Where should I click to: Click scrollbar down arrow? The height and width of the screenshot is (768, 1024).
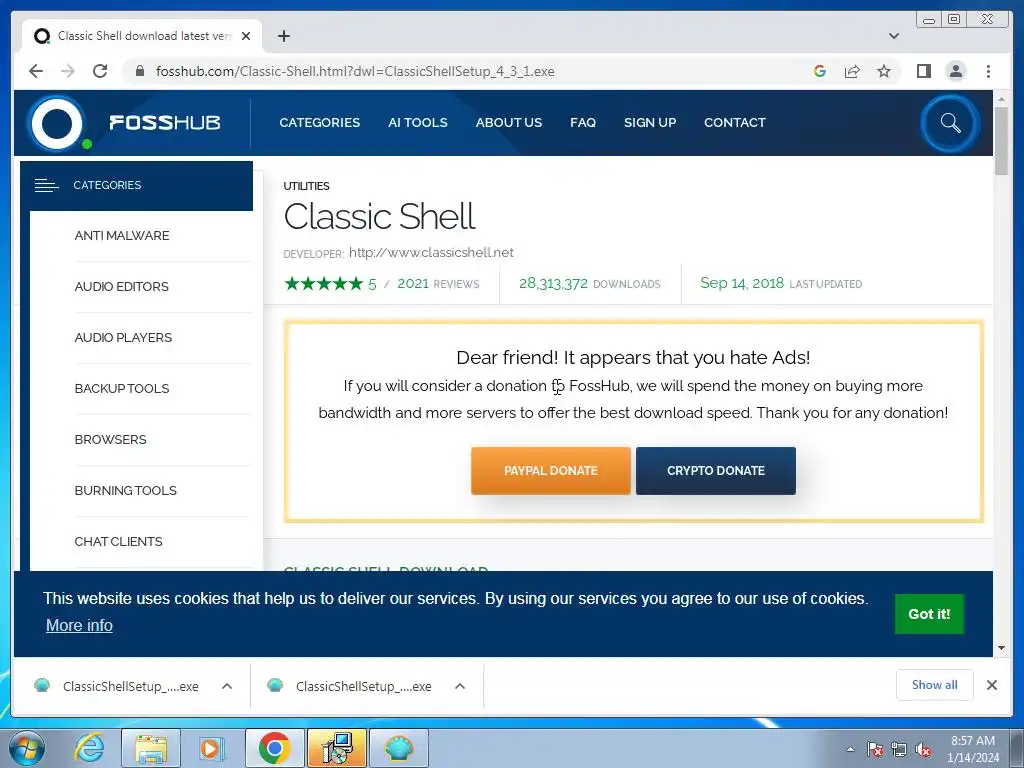(x=1001, y=648)
